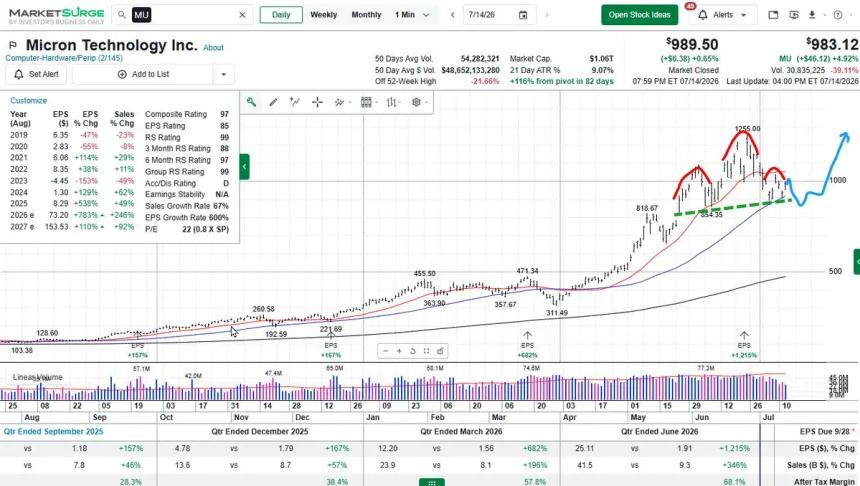860x486 pixels.
Task: Click the EPS +682% chart marker
Action: tap(527, 346)
